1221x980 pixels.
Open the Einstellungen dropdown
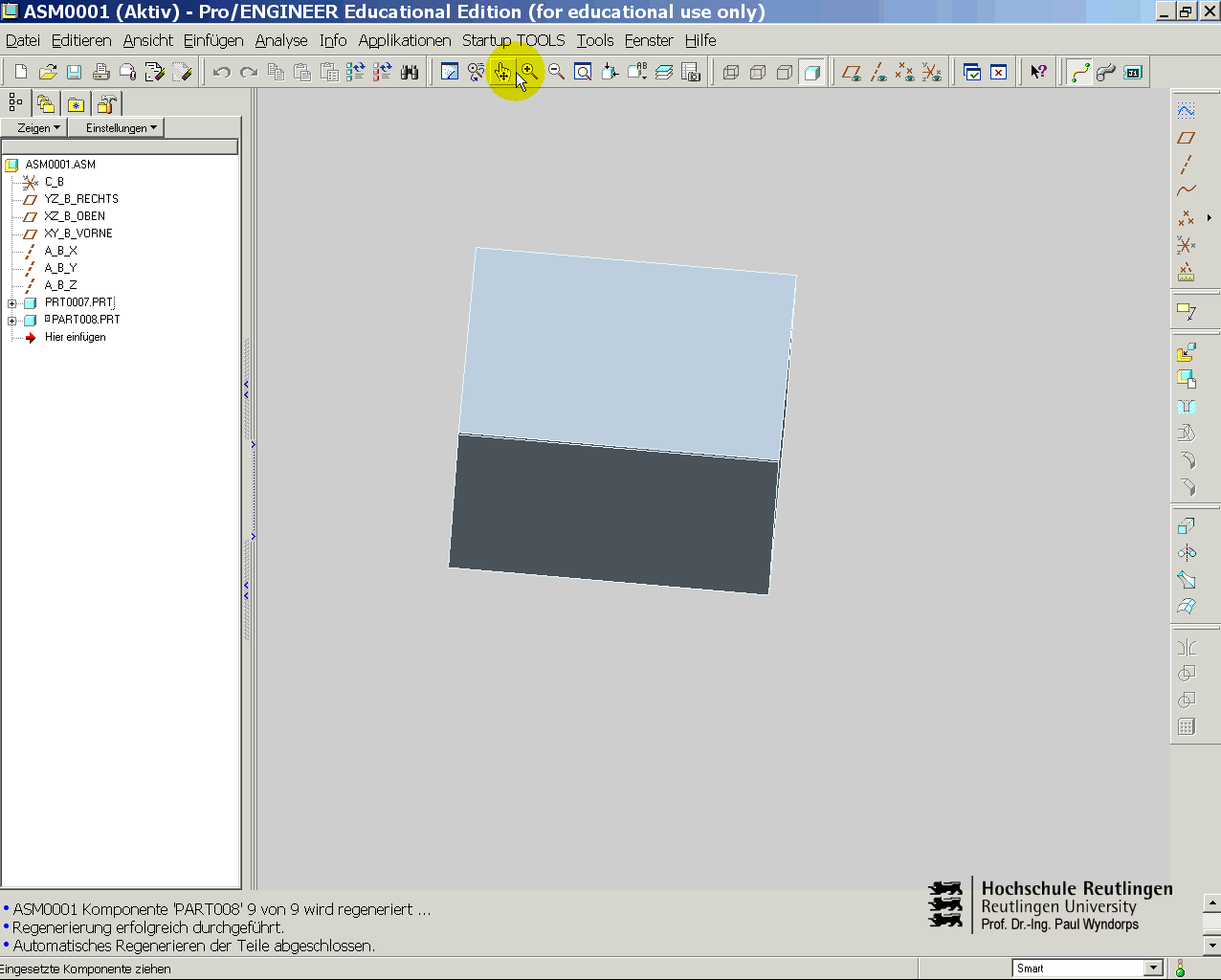point(117,127)
